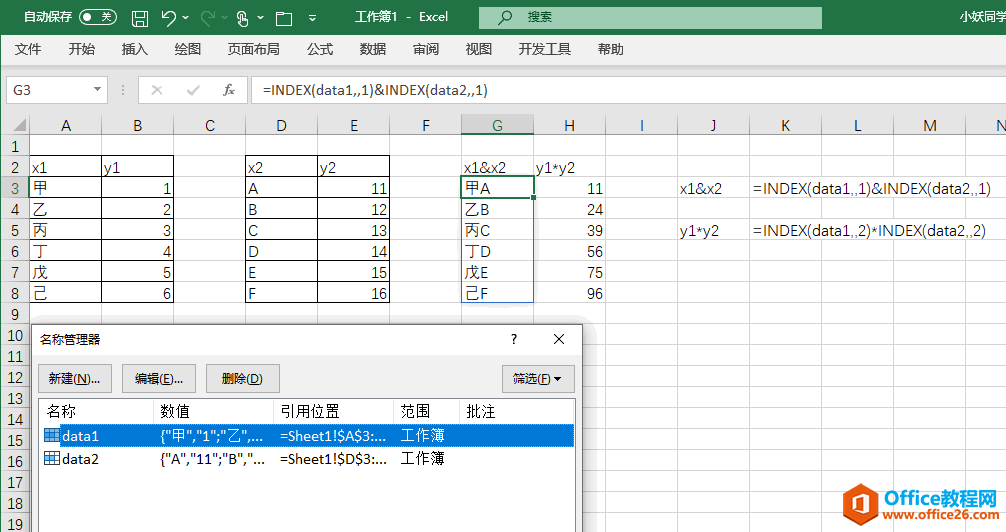Image resolution: width=1006 pixels, height=532 pixels.
Task: Select cell H8 with value 96
Action: (x=569, y=293)
